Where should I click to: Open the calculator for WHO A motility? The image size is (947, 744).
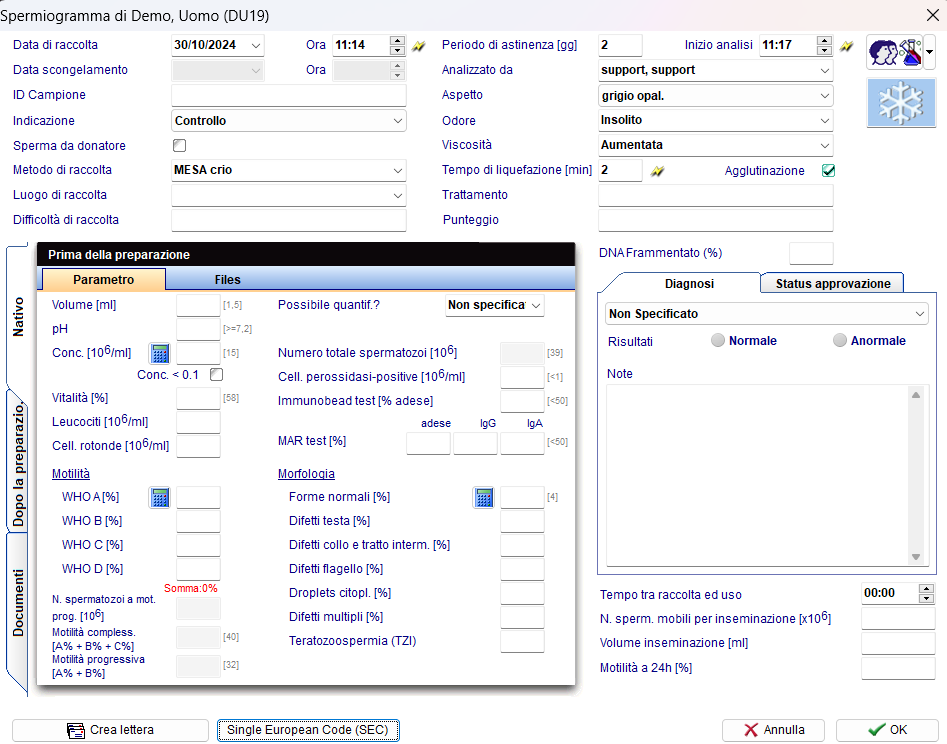(x=160, y=498)
